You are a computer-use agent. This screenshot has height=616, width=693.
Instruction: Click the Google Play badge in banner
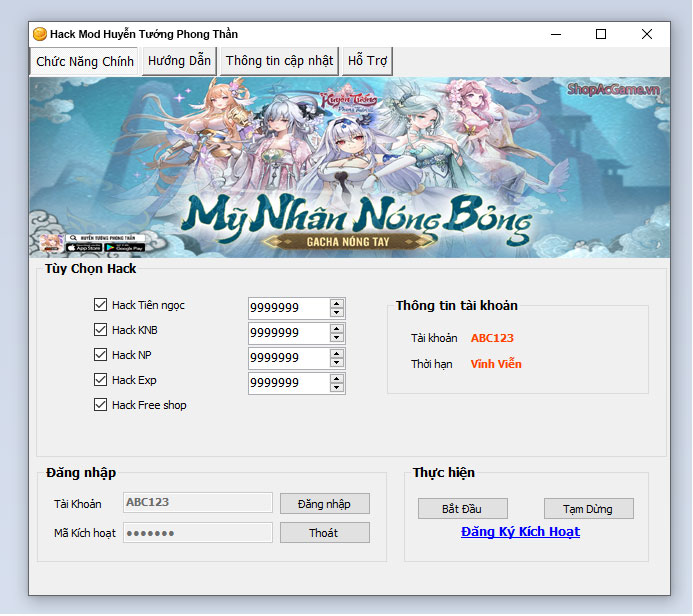click(x=125, y=248)
